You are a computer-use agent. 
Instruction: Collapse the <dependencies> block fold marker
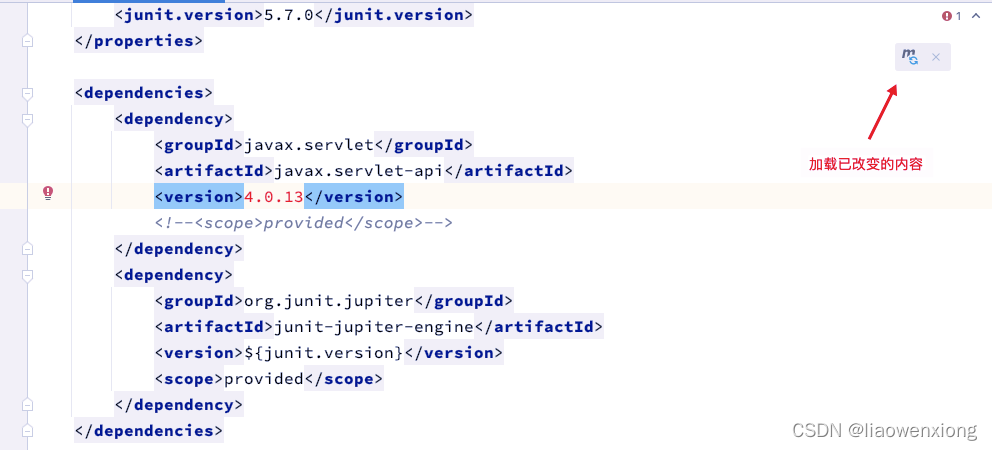[x=27, y=93]
